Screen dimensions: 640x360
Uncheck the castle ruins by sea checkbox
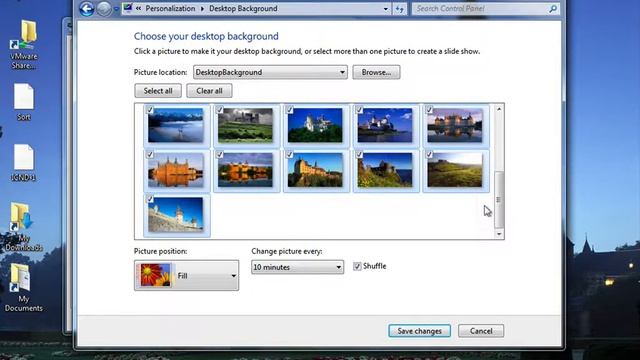(359, 155)
